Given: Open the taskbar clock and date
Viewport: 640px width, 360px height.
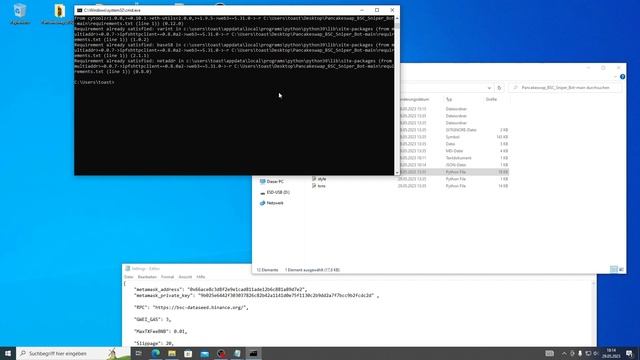Looking at the screenshot, I should click(x=611, y=353).
